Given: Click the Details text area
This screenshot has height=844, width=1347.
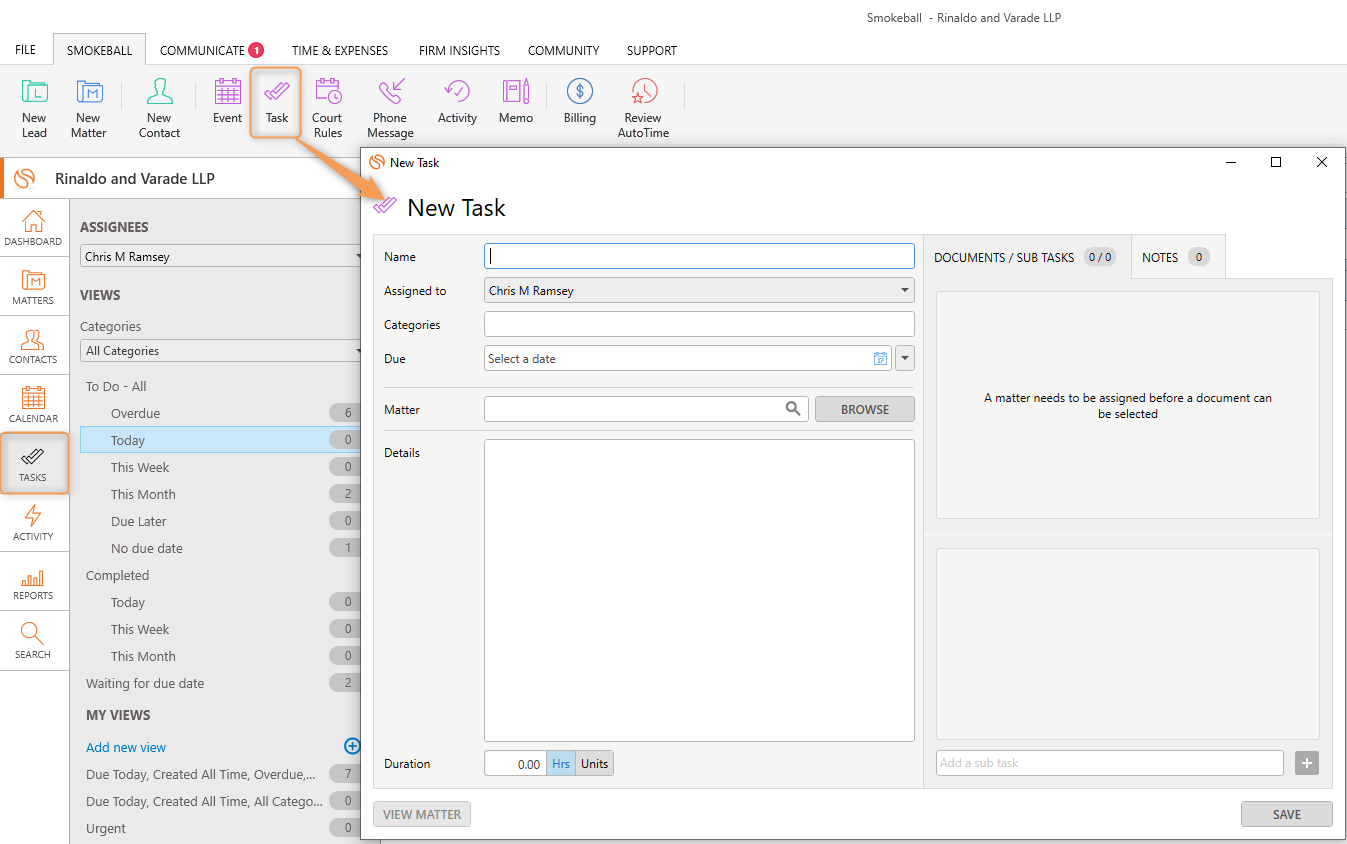Looking at the screenshot, I should 699,590.
